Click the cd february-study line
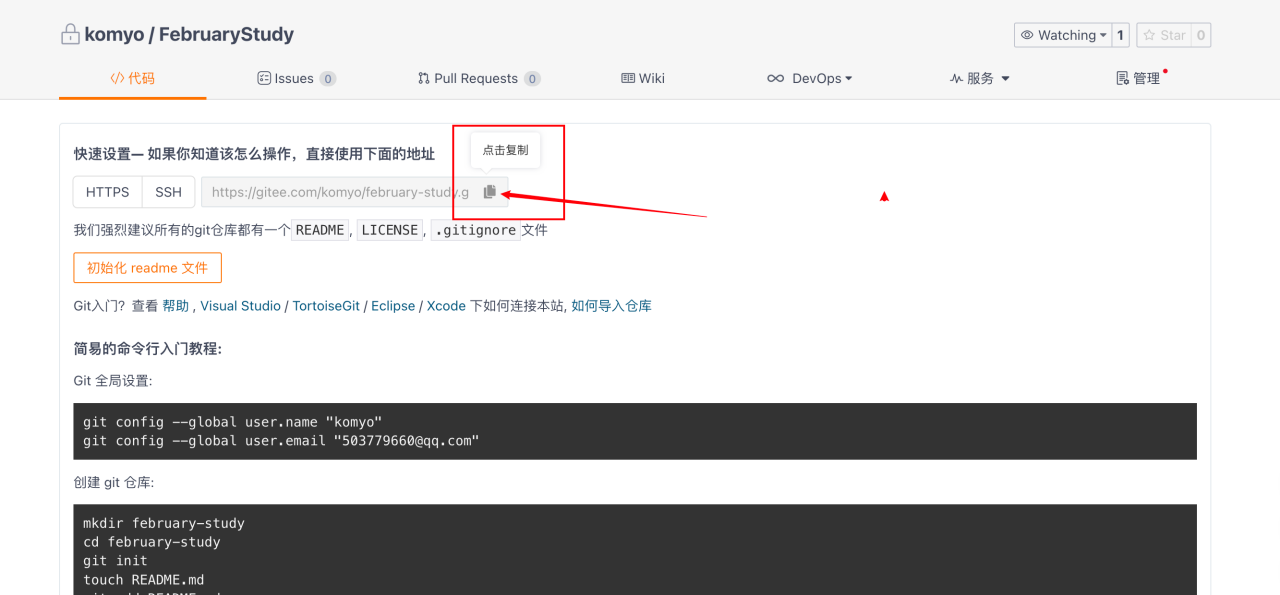The image size is (1280, 595). (152, 542)
